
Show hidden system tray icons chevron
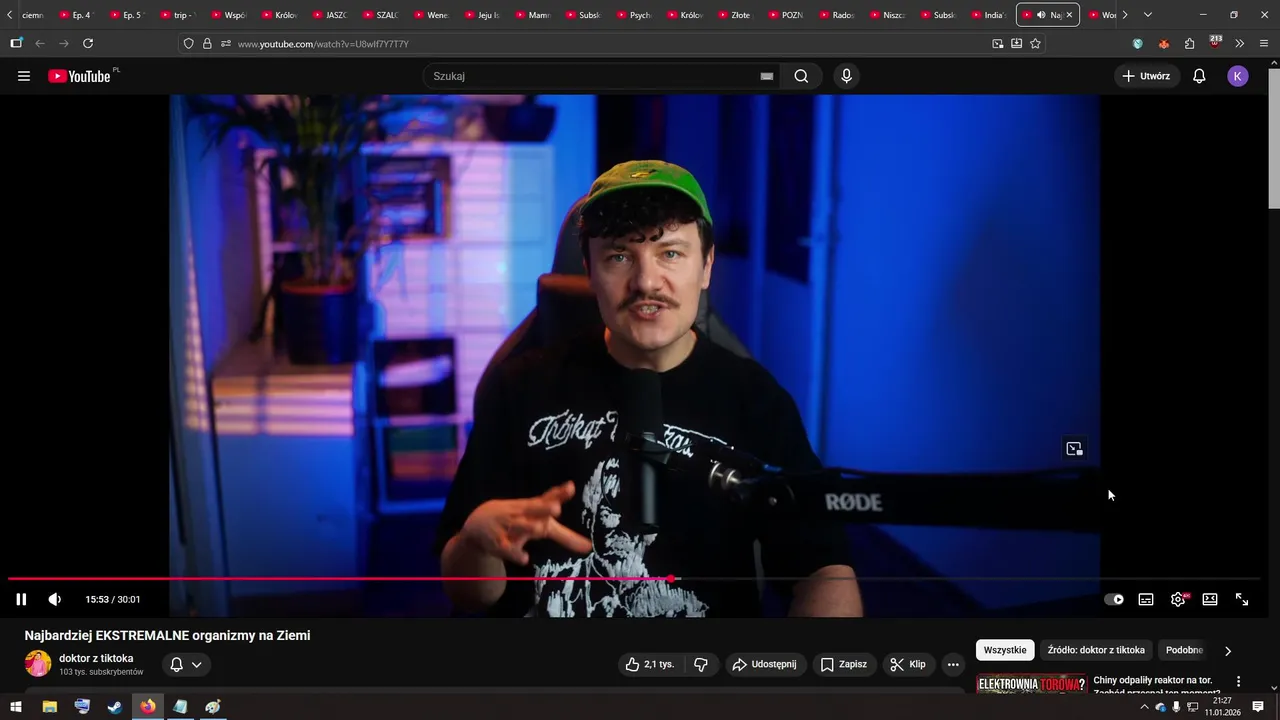click(x=1144, y=707)
